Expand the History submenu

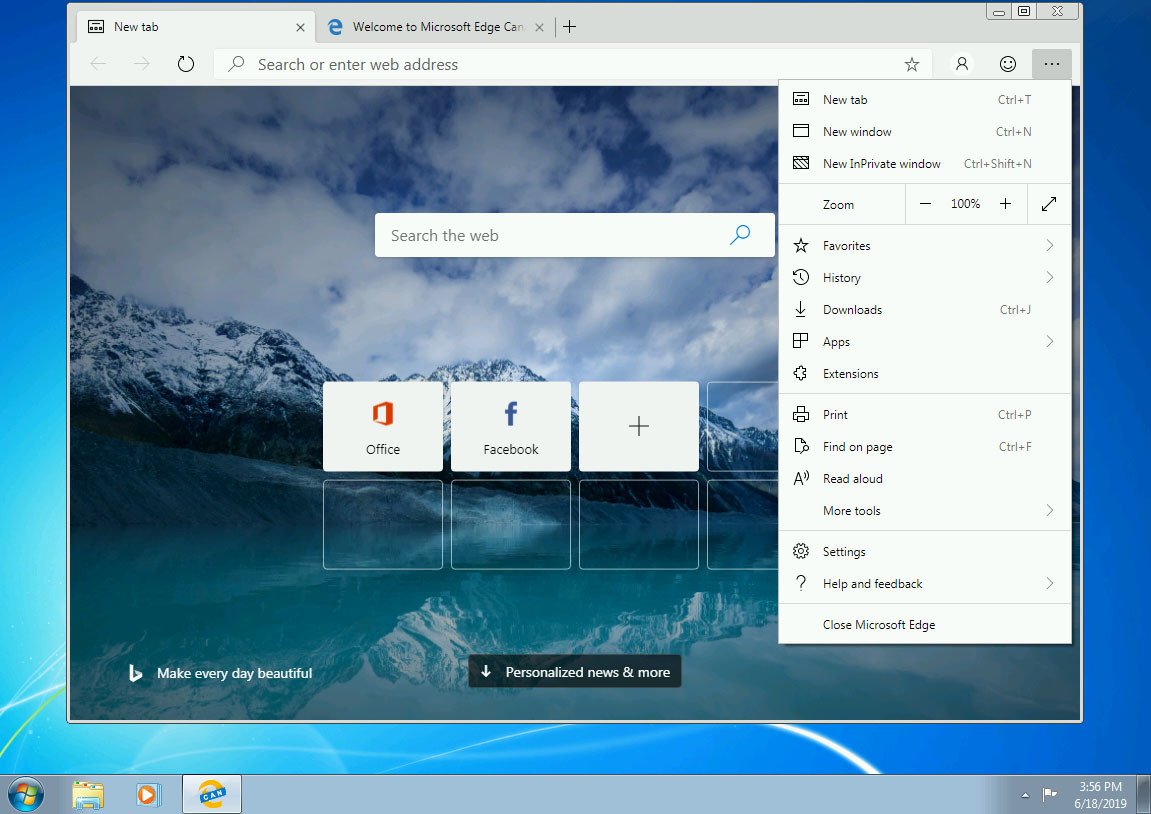point(842,277)
